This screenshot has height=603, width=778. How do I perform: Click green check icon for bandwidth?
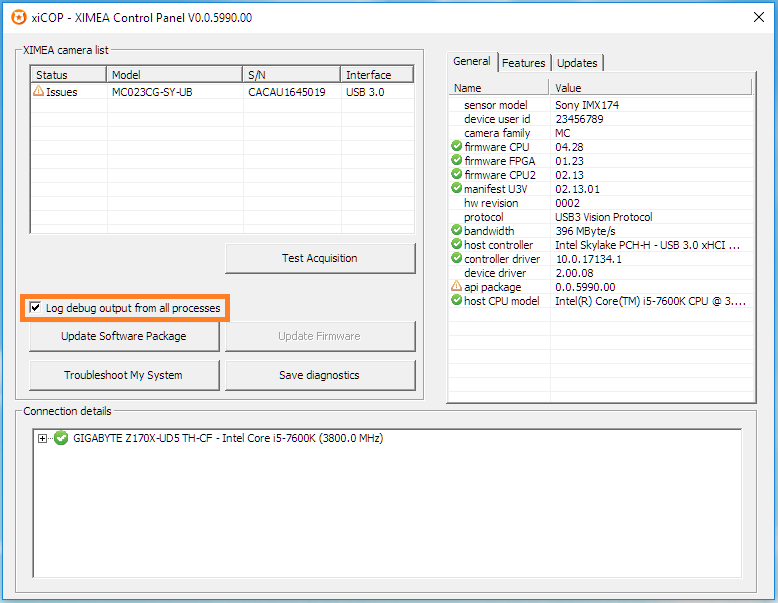coord(456,230)
